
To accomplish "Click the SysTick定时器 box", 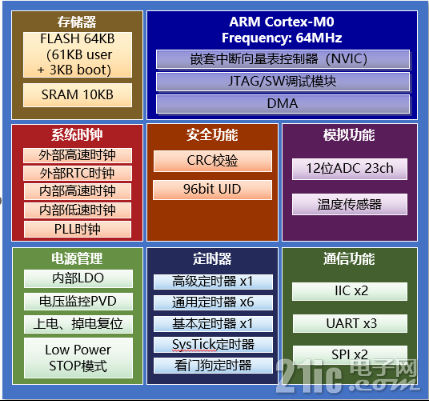I will (213, 345).
